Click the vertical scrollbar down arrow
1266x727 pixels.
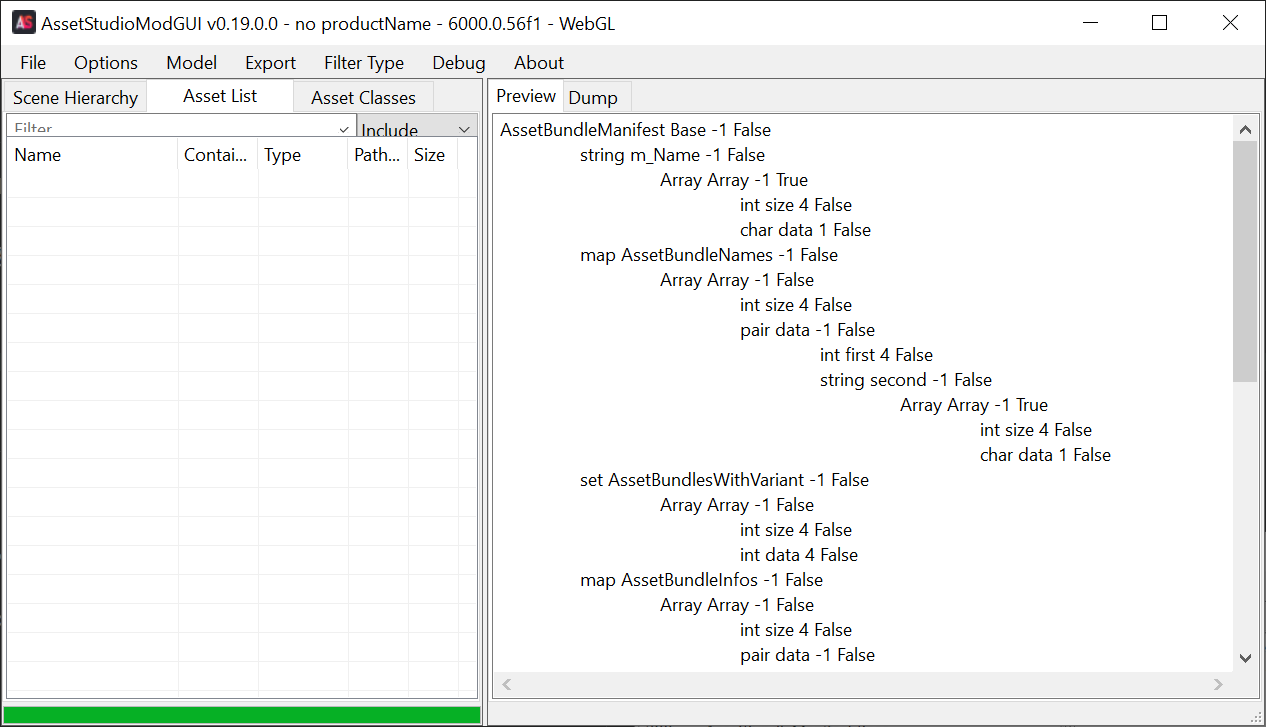coord(1245,657)
